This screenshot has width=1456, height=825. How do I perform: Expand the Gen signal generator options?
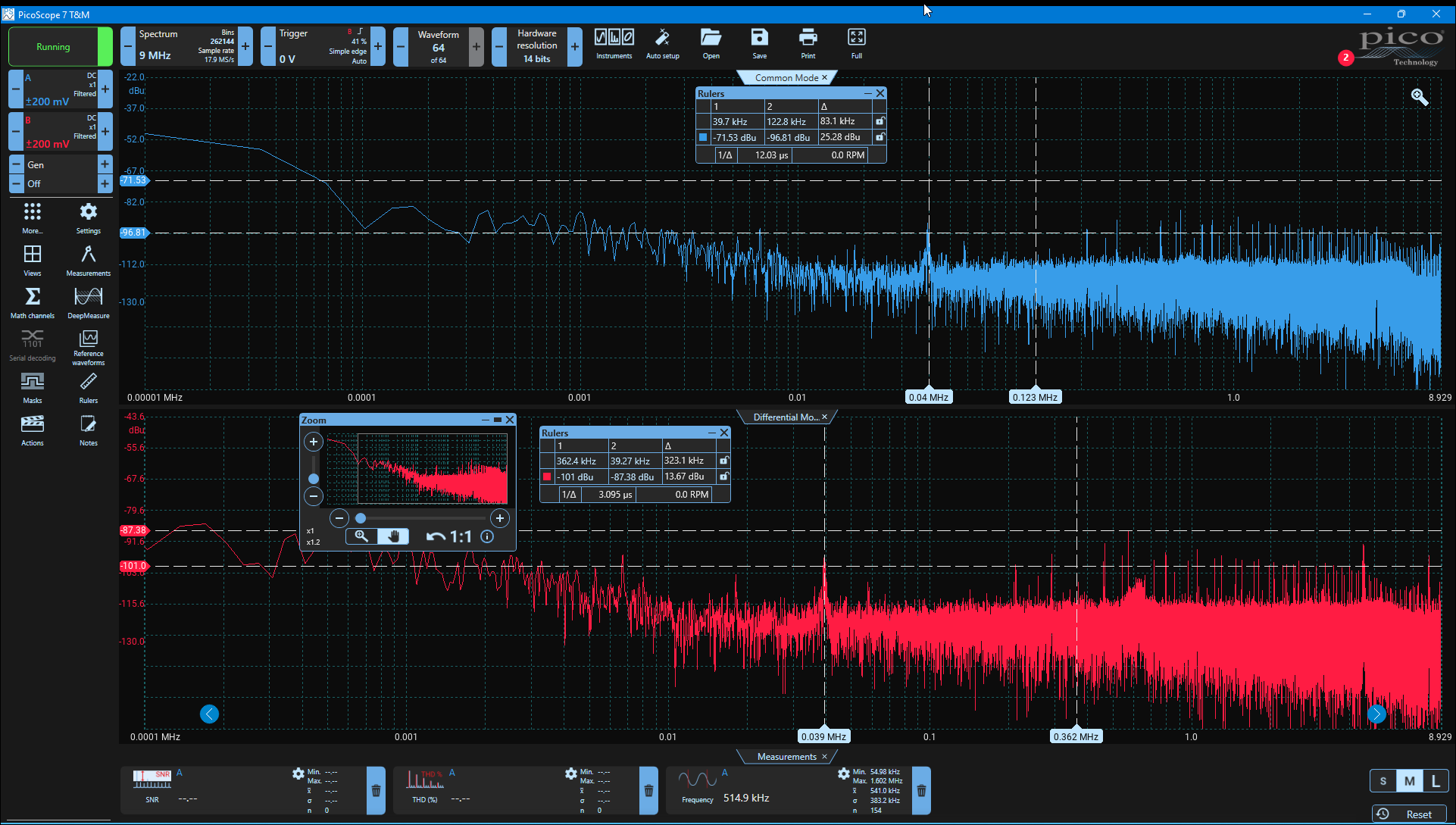pyautogui.click(x=105, y=164)
